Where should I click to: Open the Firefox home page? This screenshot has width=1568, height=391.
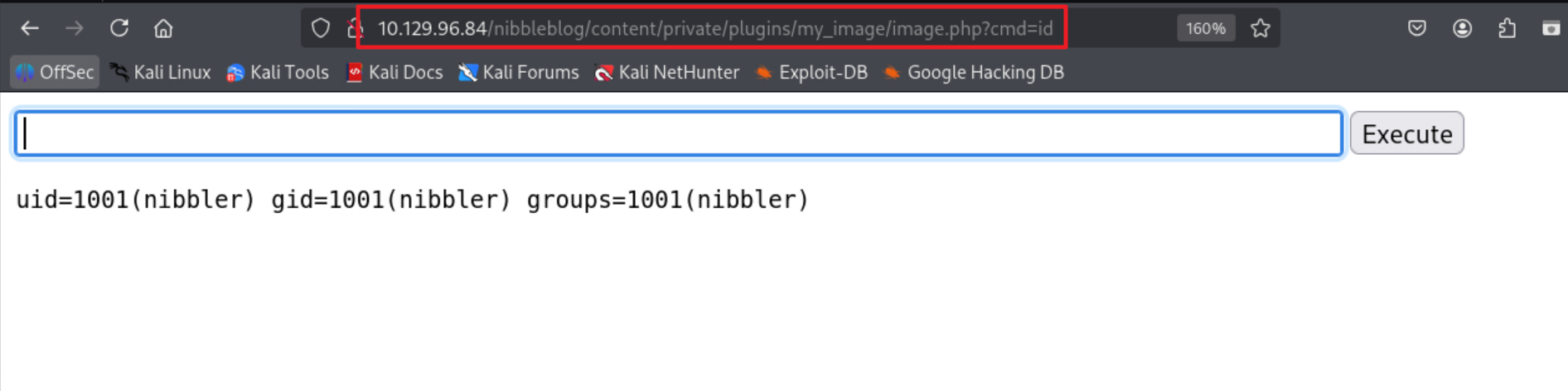pyautogui.click(x=163, y=28)
